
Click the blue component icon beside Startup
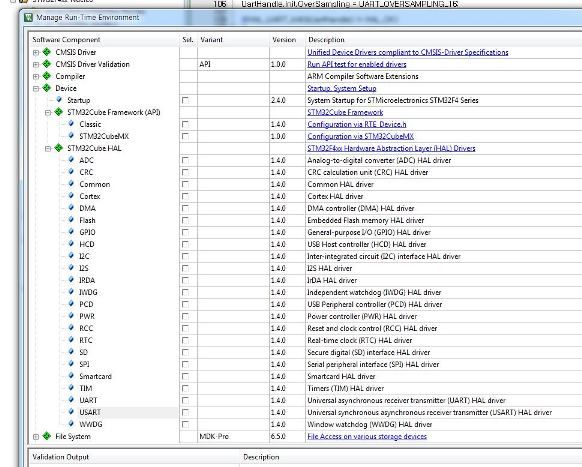click(x=59, y=99)
